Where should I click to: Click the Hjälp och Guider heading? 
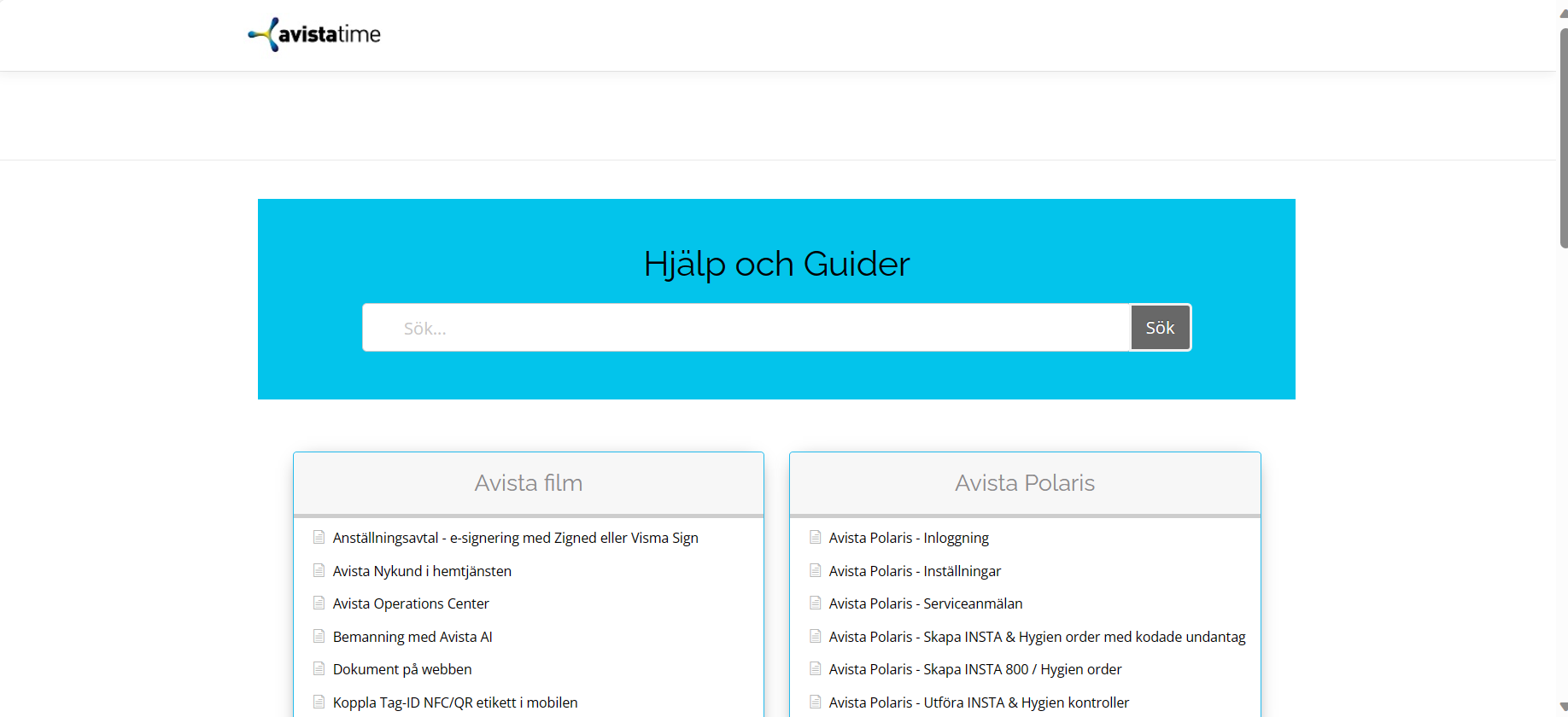coord(777,264)
